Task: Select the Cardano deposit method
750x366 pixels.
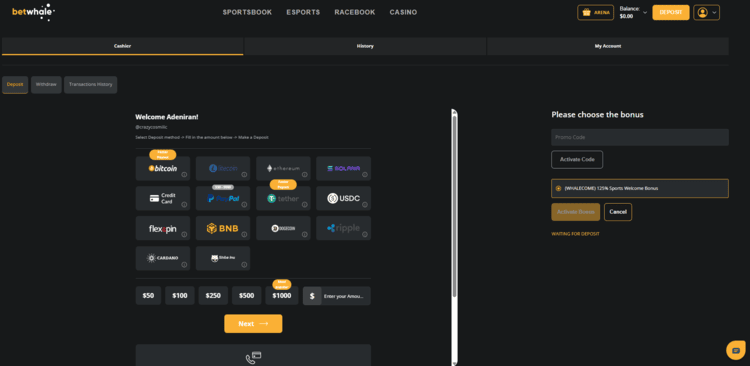Action: pos(163,258)
